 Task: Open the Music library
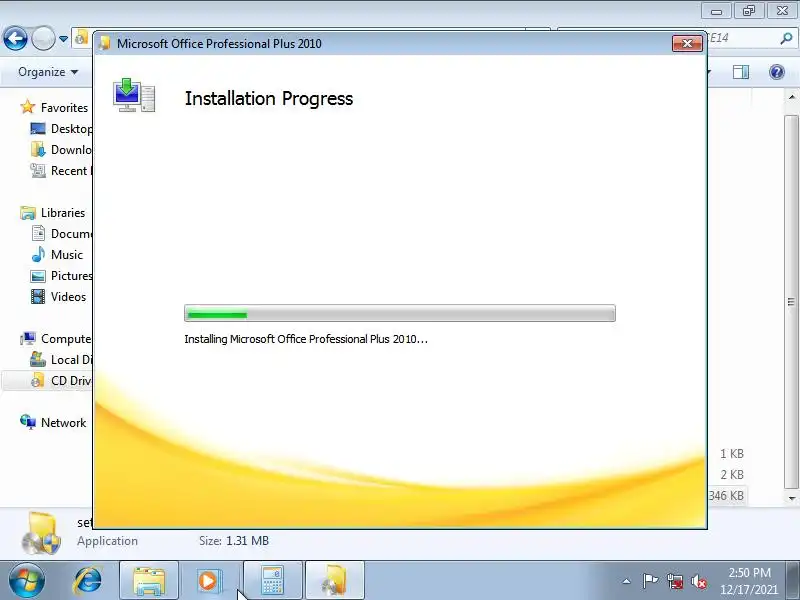(x=66, y=255)
